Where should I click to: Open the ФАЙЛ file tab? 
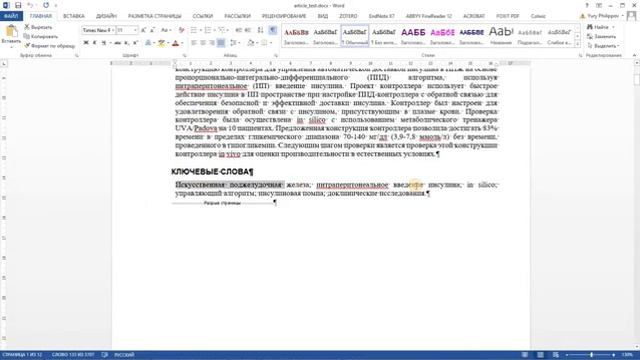click(11, 16)
